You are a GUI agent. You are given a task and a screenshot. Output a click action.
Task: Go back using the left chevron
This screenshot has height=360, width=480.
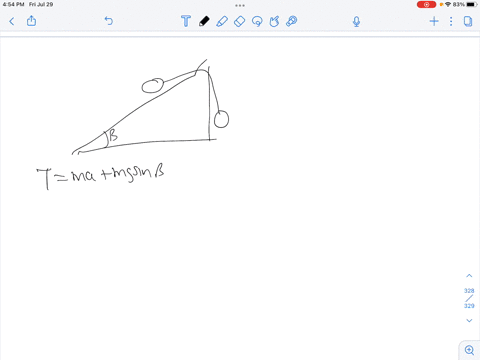[12, 22]
